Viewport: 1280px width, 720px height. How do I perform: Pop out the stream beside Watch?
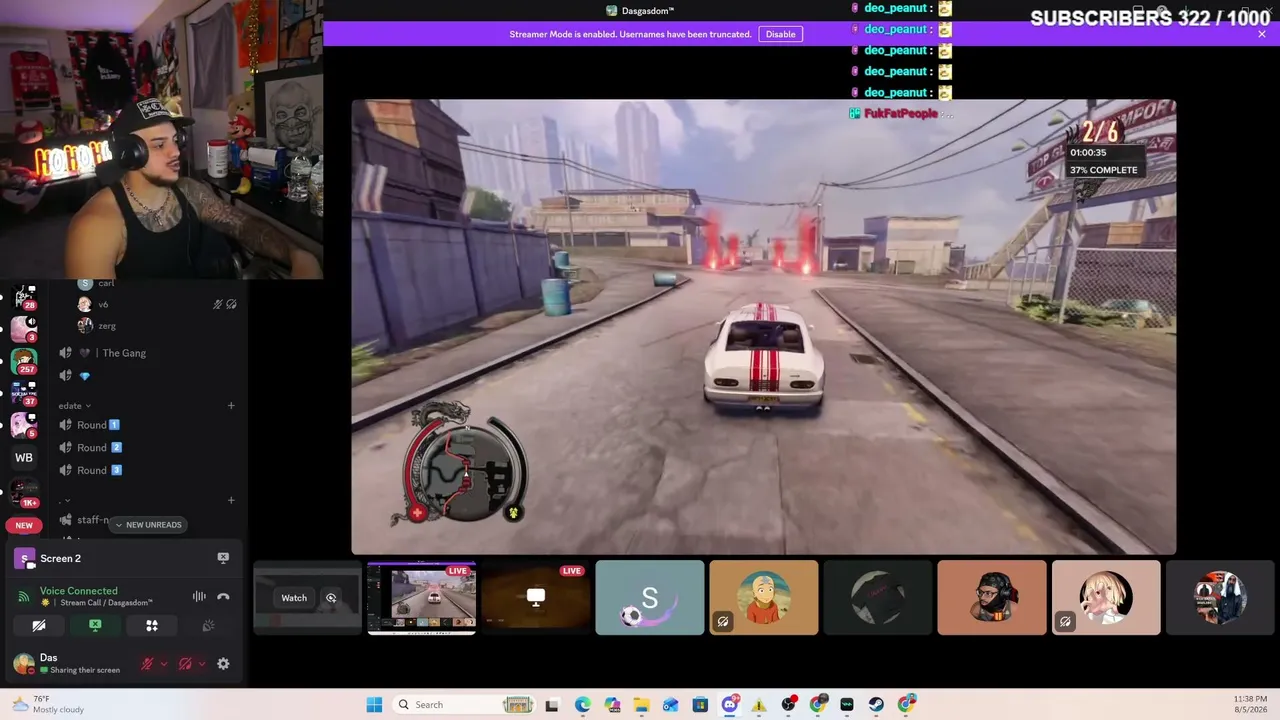[x=331, y=598]
